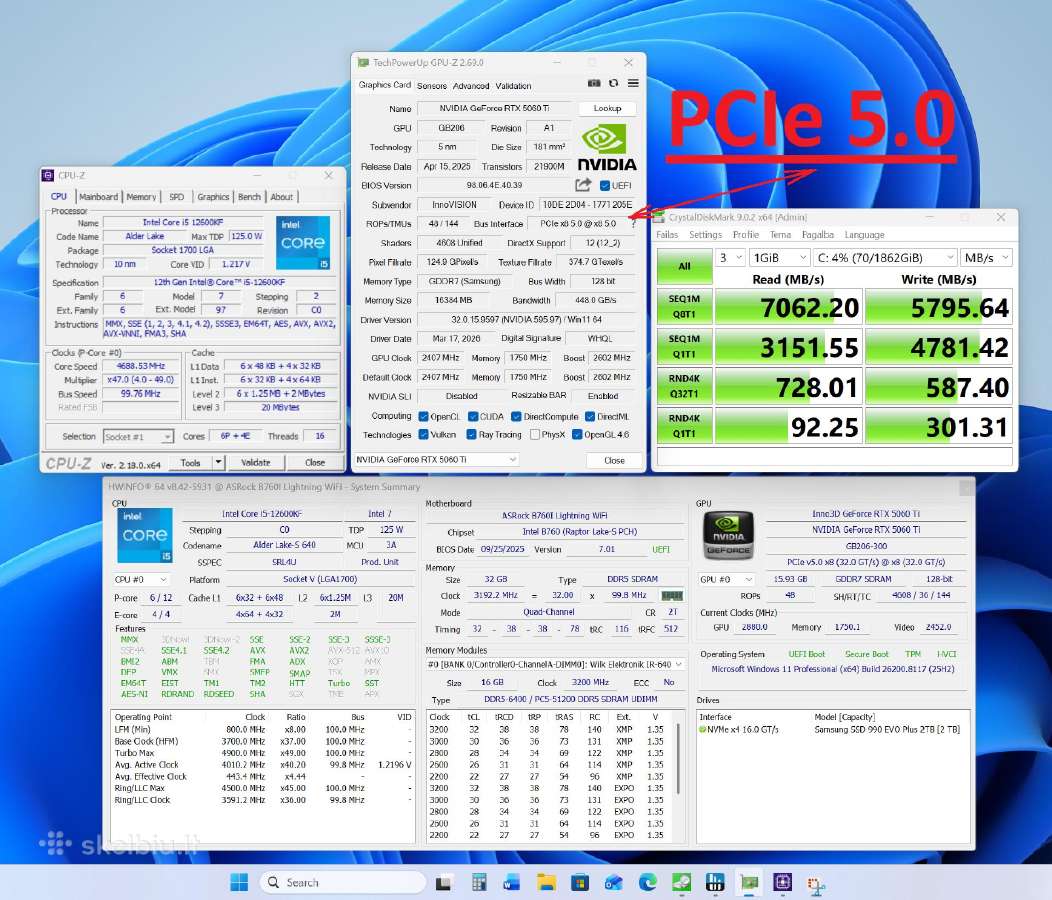
Task: Open Task View from the taskbar
Action: coord(443,883)
